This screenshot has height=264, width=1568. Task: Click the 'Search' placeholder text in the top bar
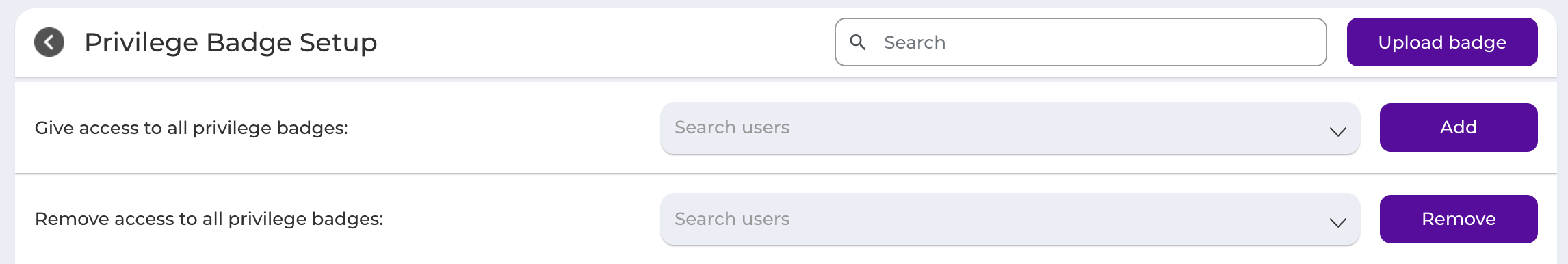point(915,42)
